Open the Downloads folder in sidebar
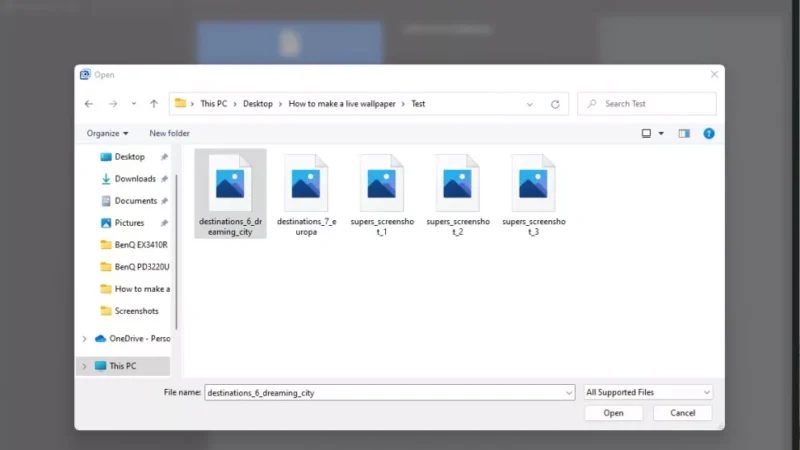The image size is (800, 450). (x=134, y=179)
